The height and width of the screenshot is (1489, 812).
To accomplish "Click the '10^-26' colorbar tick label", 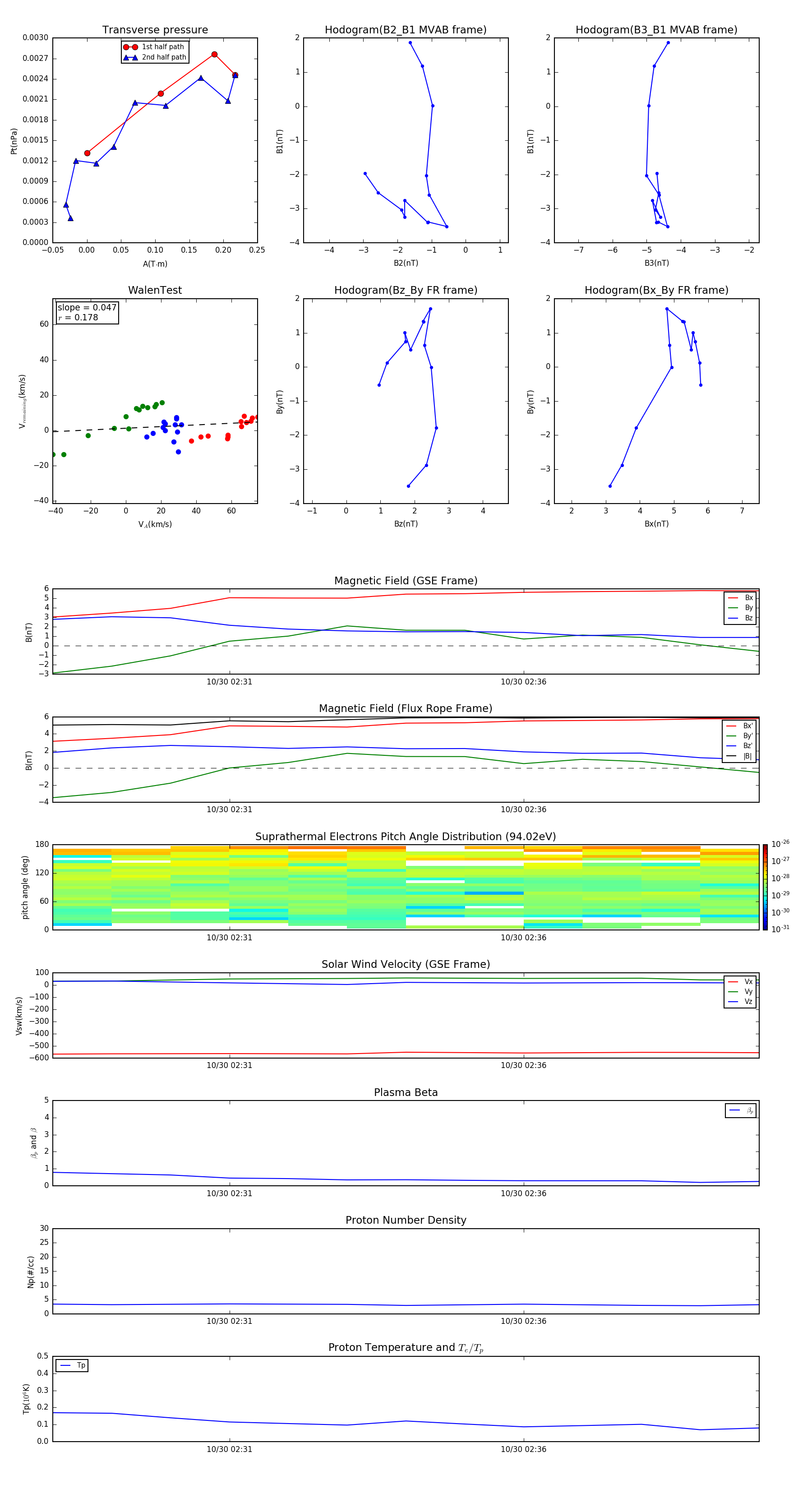I will (780, 844).
